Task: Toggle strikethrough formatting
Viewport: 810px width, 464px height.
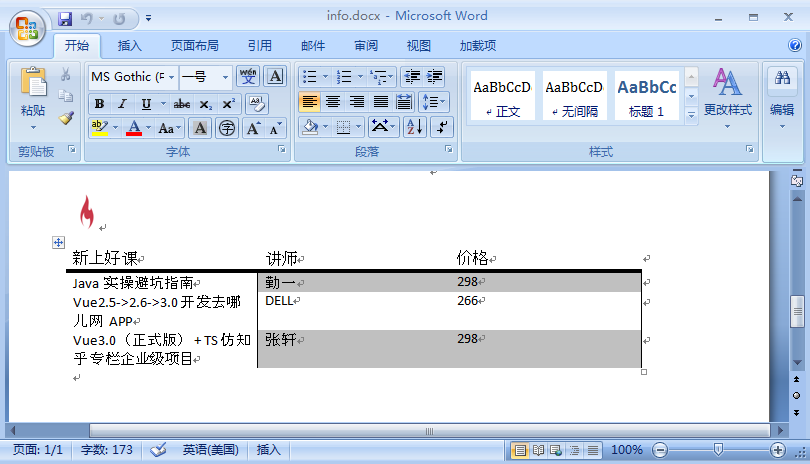Action: [181, 104]
